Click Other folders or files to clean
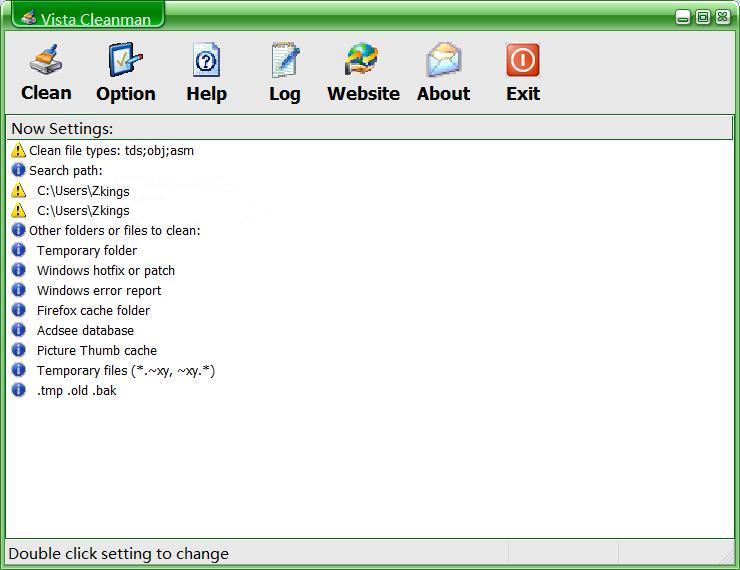This screenshot has width=740, height=570. [x=114, y=231]
